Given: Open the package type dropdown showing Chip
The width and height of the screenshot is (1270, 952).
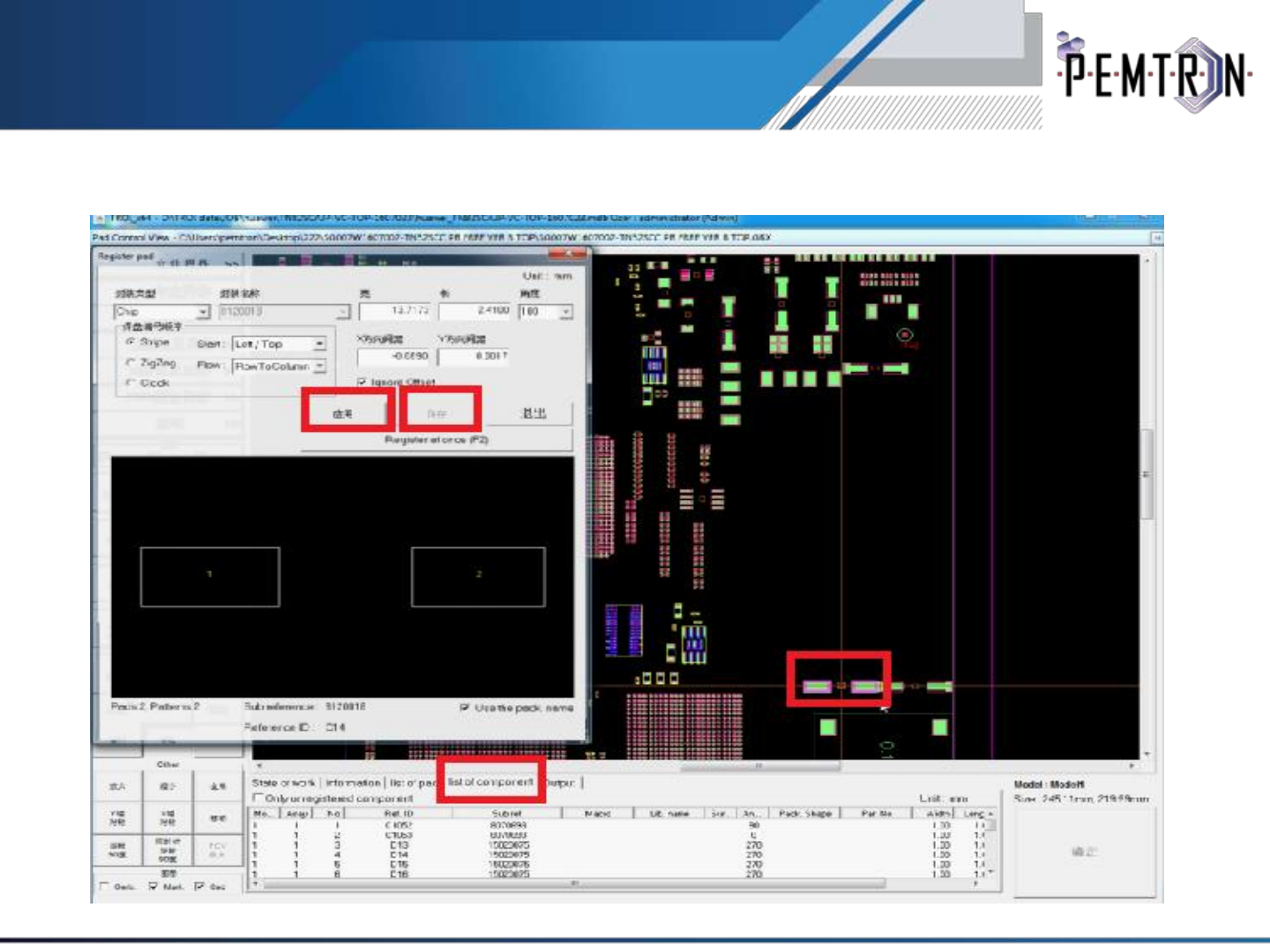Looking at the screenshot, I should tap(162, 312).
